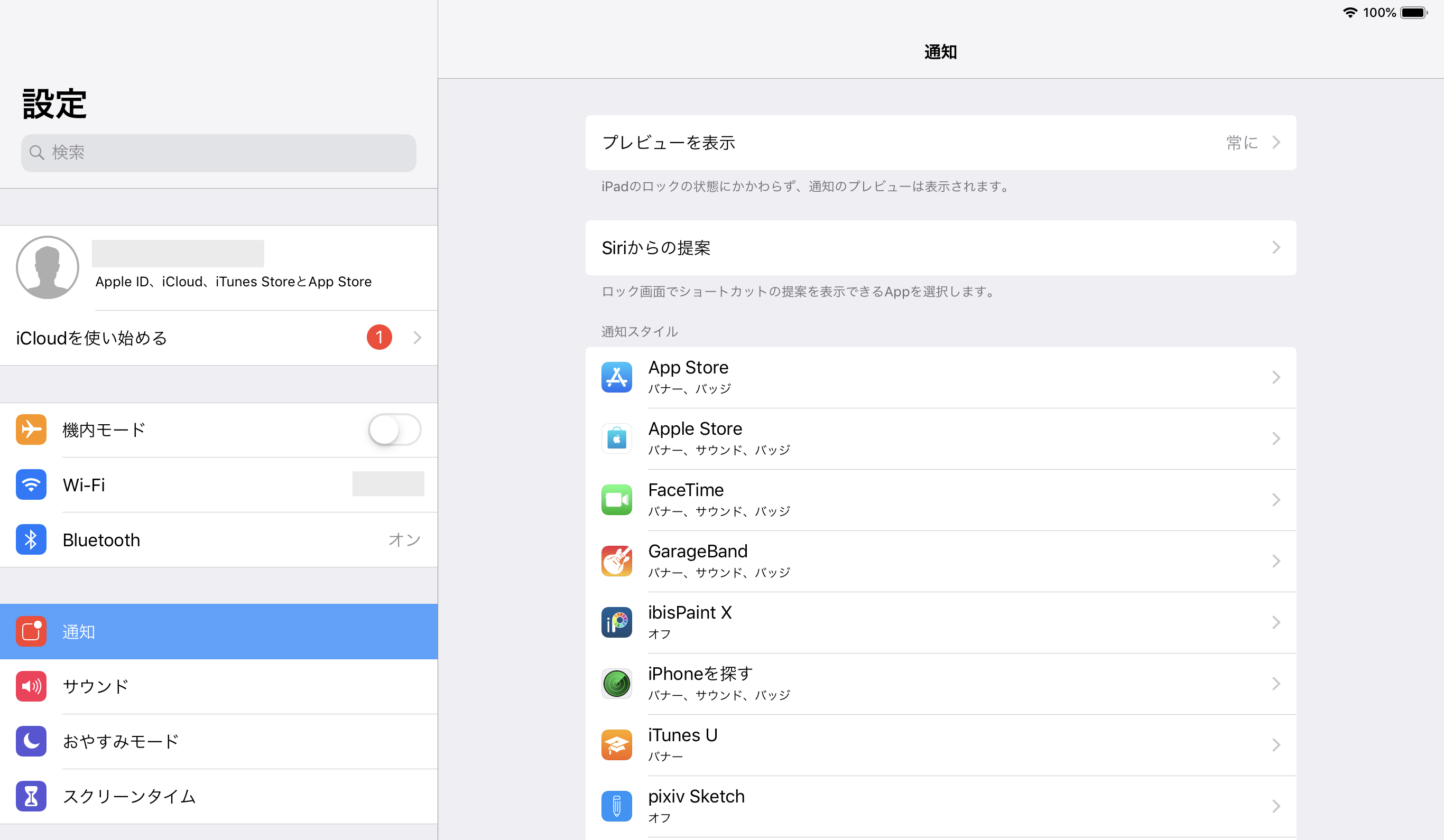Select Bluetooth in the settings sidebar
Image resolution: width=1444 pixels, height=840 pixels.
tap(219, 539)
